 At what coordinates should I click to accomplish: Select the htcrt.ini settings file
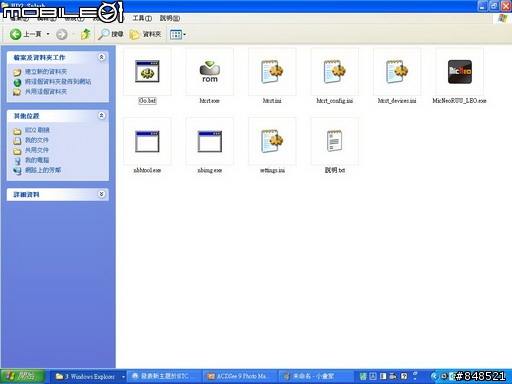[272, 72]
